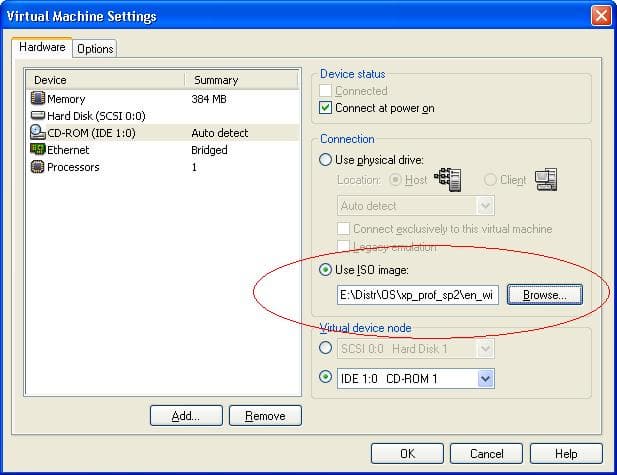Click the CD-ROM disc icon
The height and width of the screenshot is (475, 617).
click(x=37, y=132)
